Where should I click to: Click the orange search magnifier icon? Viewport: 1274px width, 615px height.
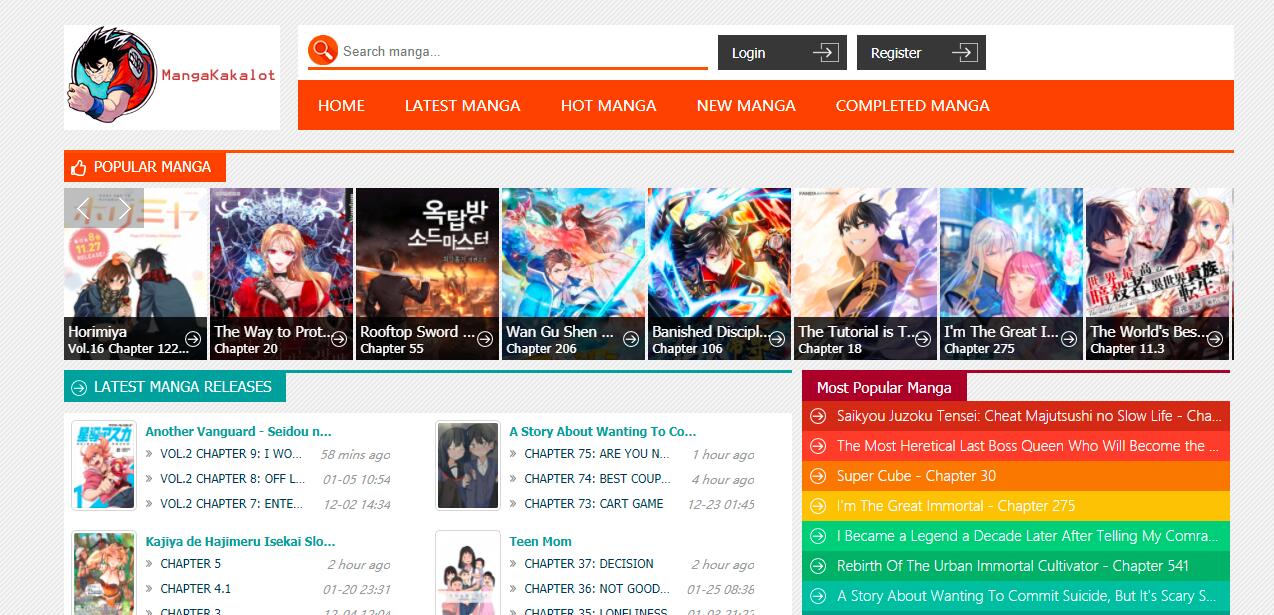pyautogui.click(x=323, y=50)
